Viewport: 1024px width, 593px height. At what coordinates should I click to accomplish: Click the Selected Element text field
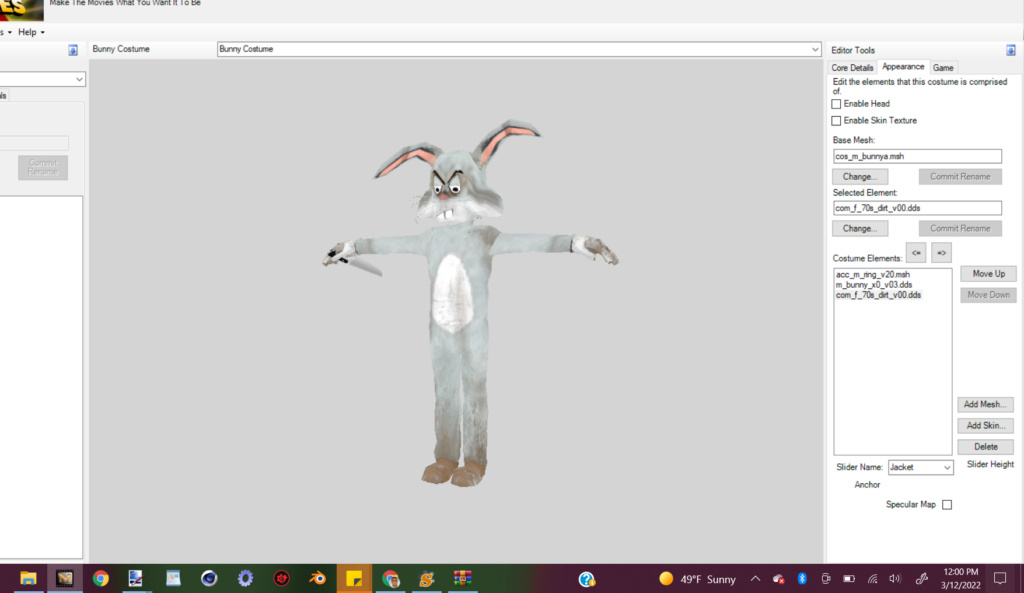[x=917, y=208]
